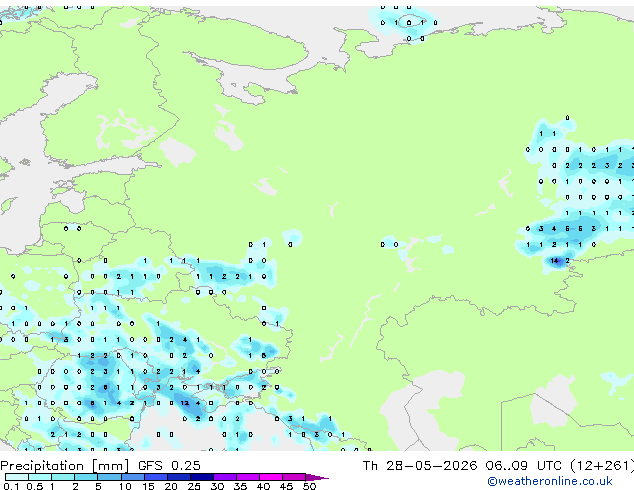Click the legend label "50"
This screenshot has height=490, width=634.
[x=309, y=486]
